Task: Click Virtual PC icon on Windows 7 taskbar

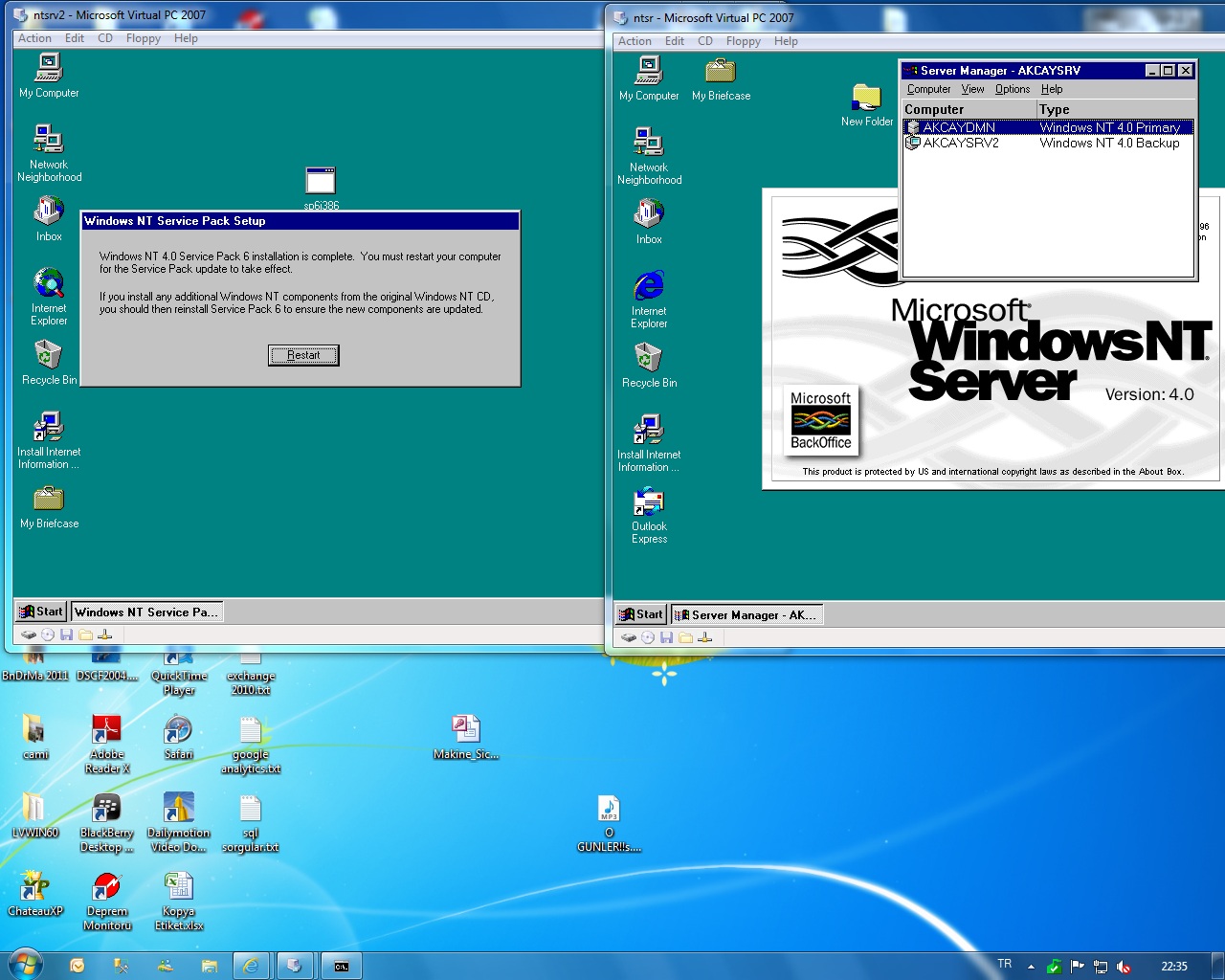Action: click(x=295, y=966)
